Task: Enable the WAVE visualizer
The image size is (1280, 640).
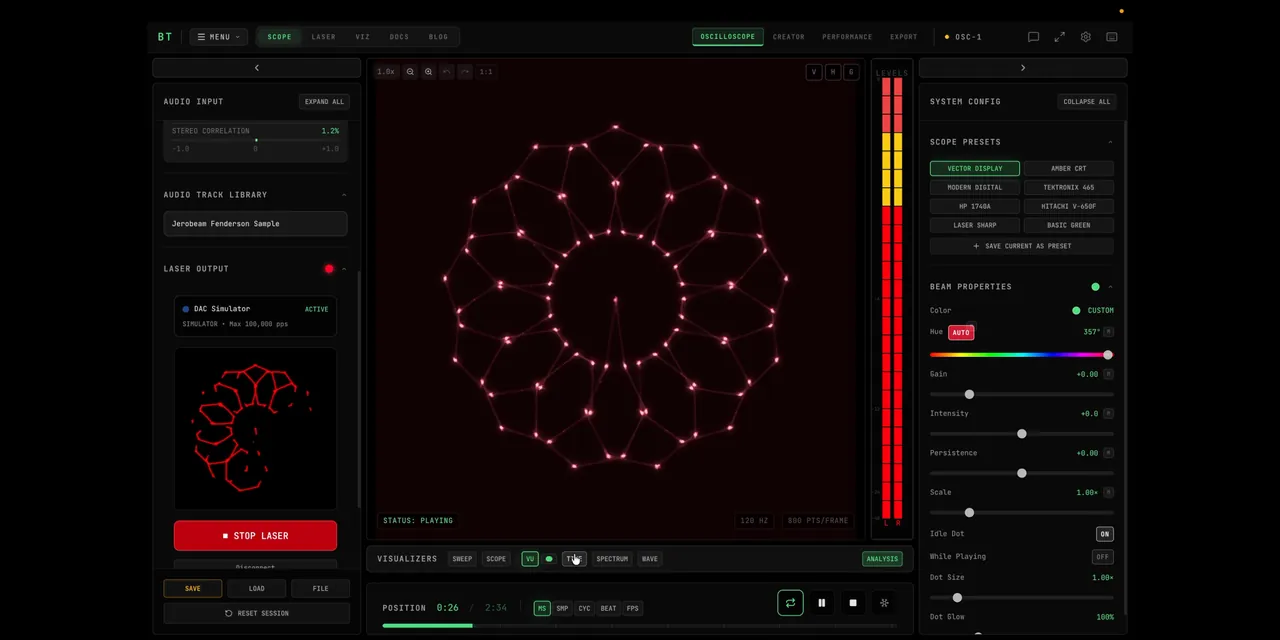Action: (x=650, y=559)
